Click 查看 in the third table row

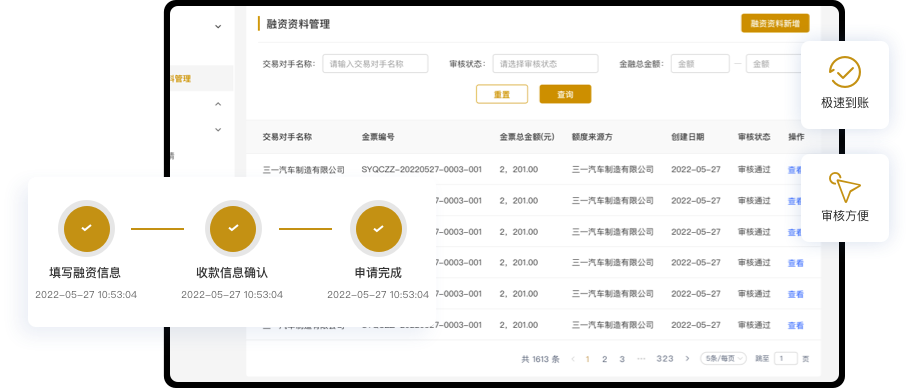(x=795, y=232)
